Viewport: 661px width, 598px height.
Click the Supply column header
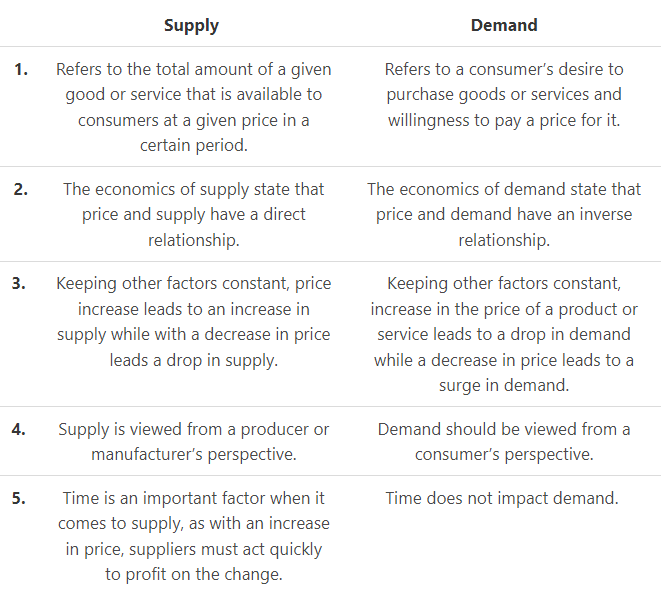click(193, 25)
